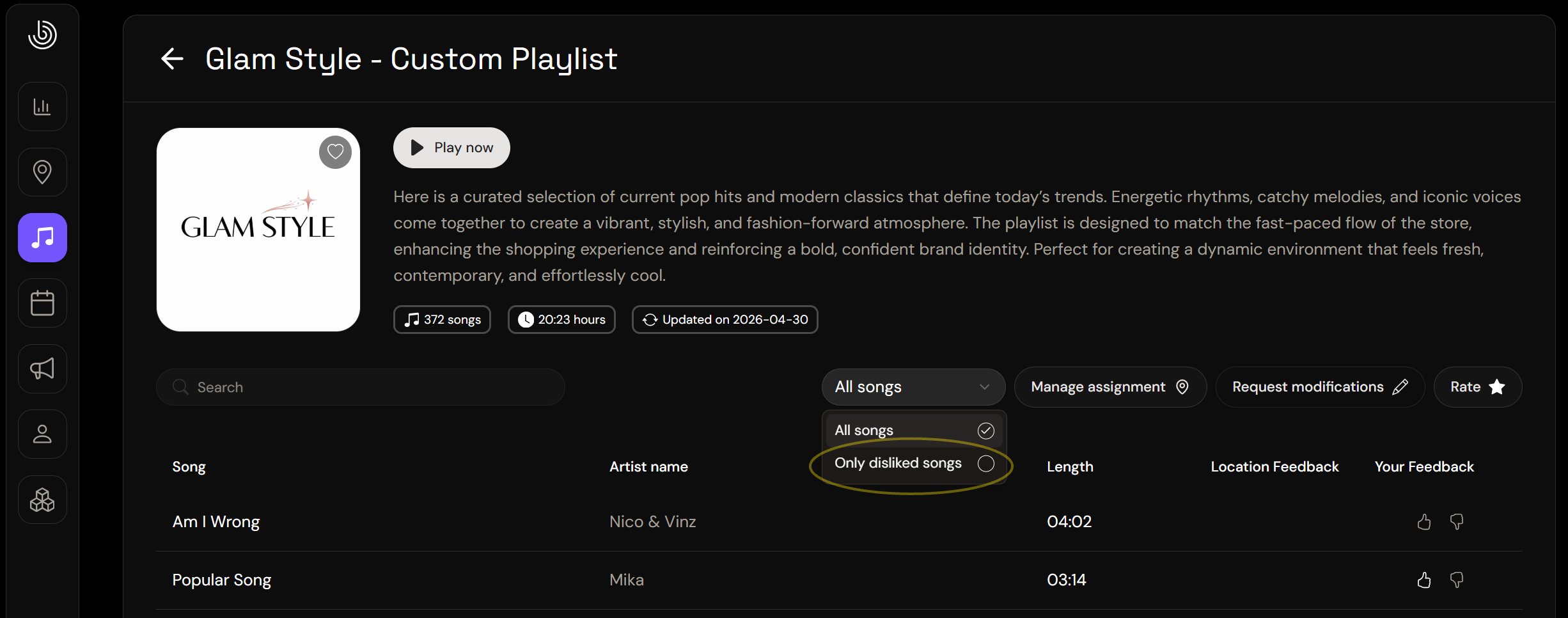Thumbs up the song Am I Wrong
The height and width of the screenshot is (618, 1568).
pyautogui.click(x=1424, y=522)
